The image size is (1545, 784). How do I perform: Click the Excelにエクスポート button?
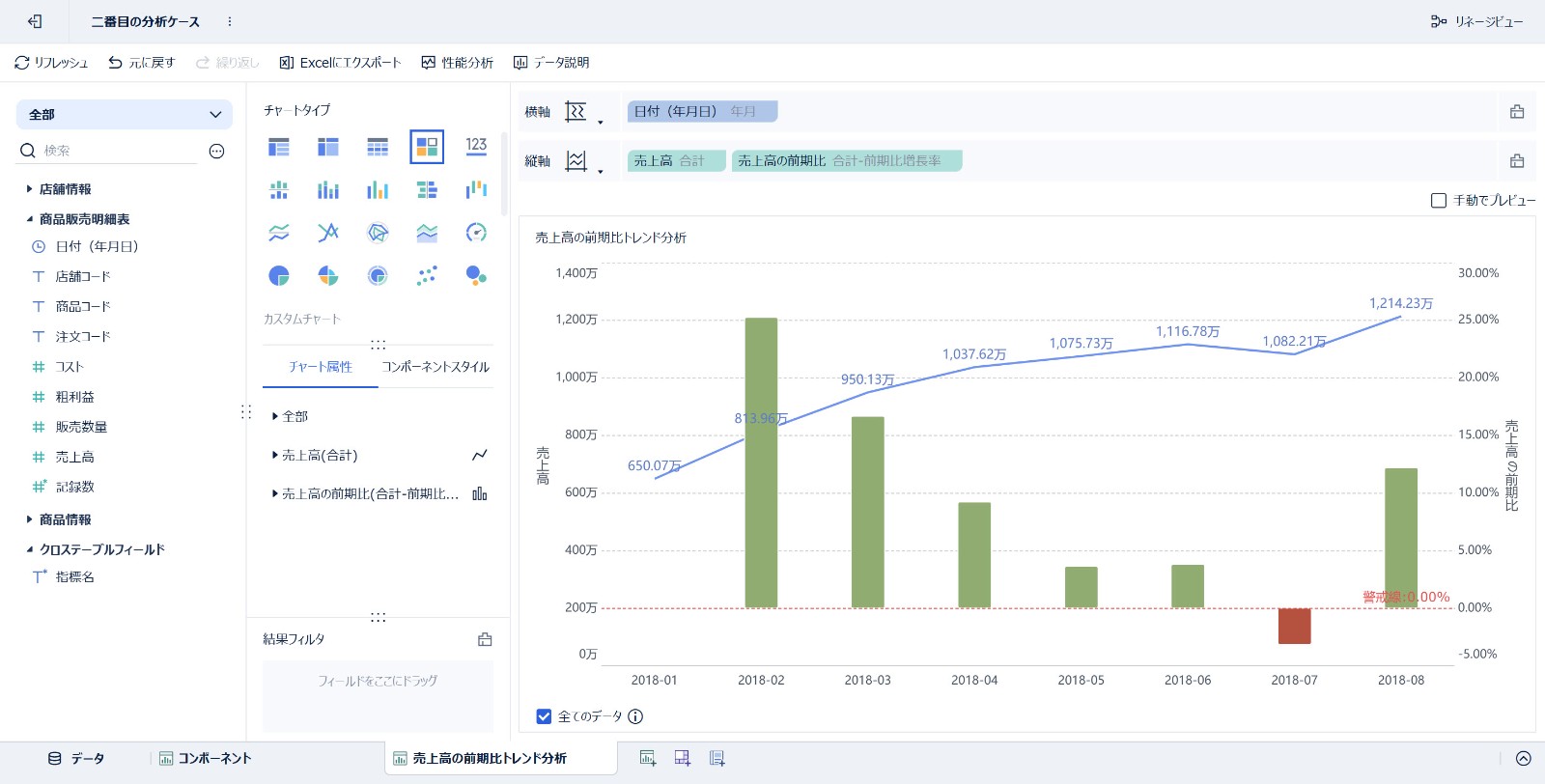(x=340, y=63)
